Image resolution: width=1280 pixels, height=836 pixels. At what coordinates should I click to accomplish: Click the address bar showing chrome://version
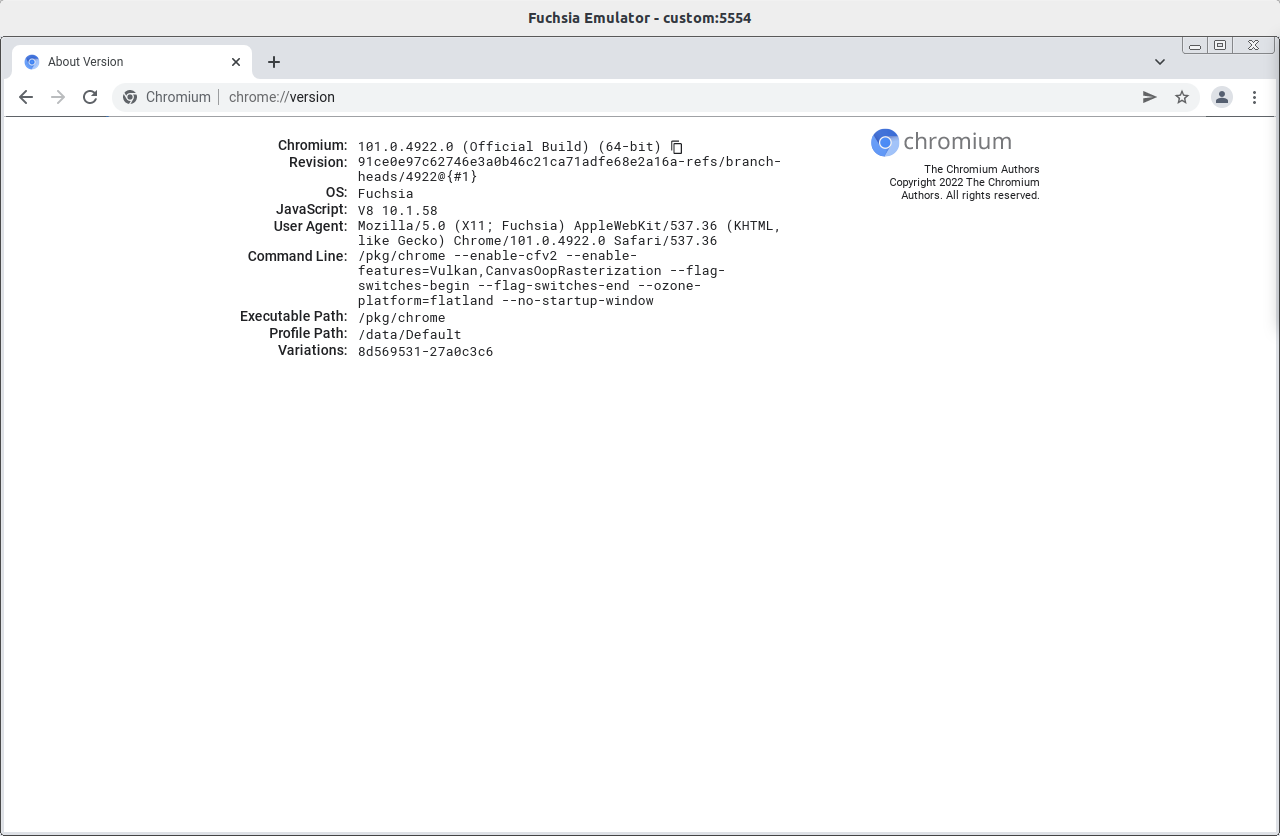(282, 97)
